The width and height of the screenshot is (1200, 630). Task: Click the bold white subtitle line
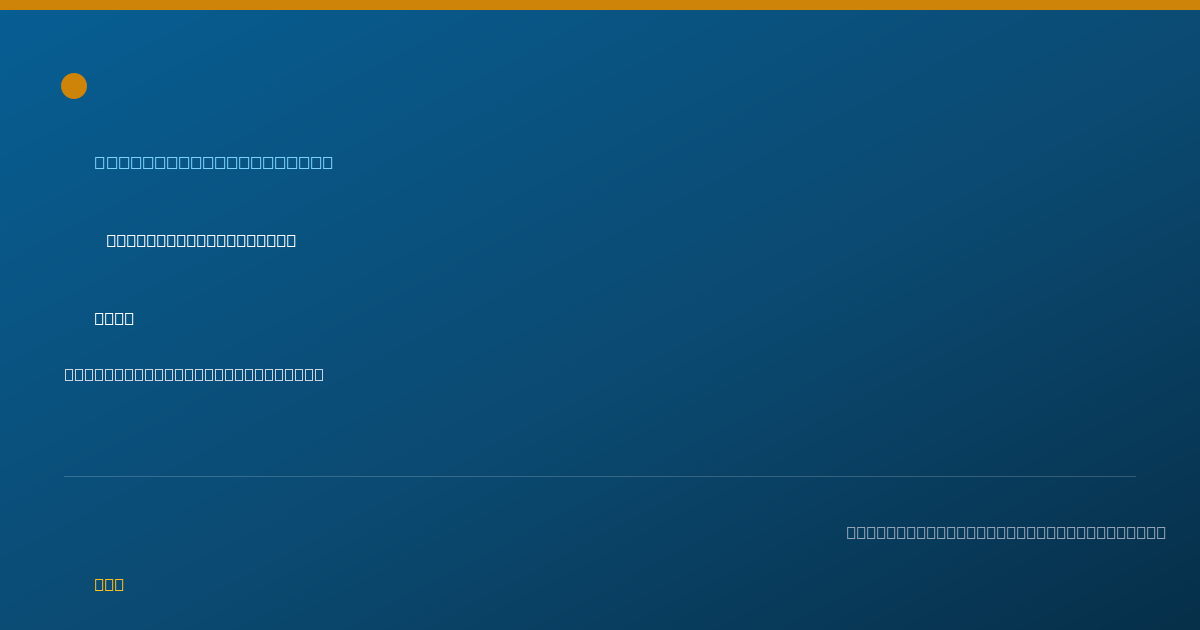click(x=201, y=240)
